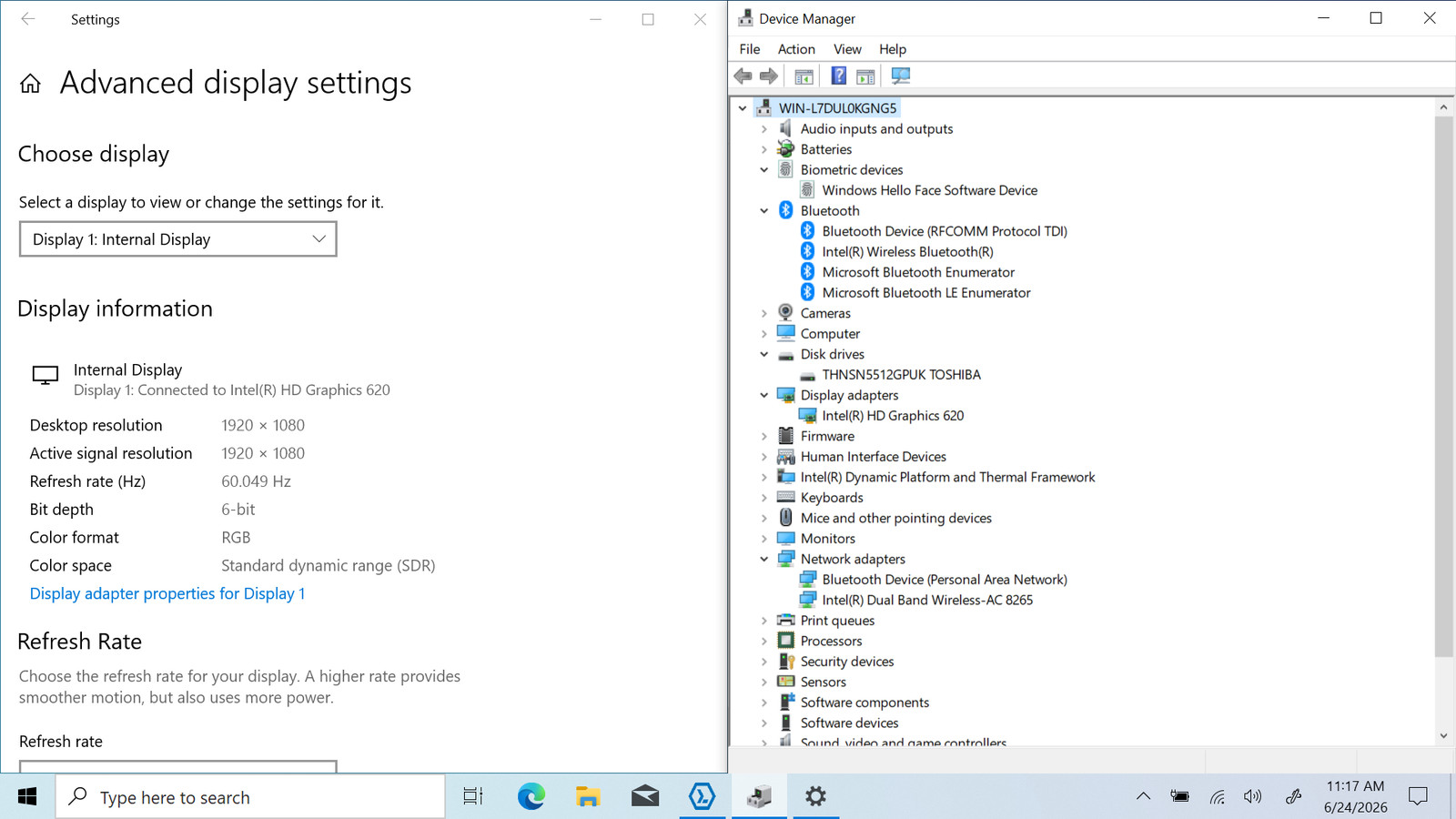This screenshot has height=819, width=1456.
Task: Select Bluetooth Device (RFCOMM Protocol TDI)
Action: [x=945, y=231]
